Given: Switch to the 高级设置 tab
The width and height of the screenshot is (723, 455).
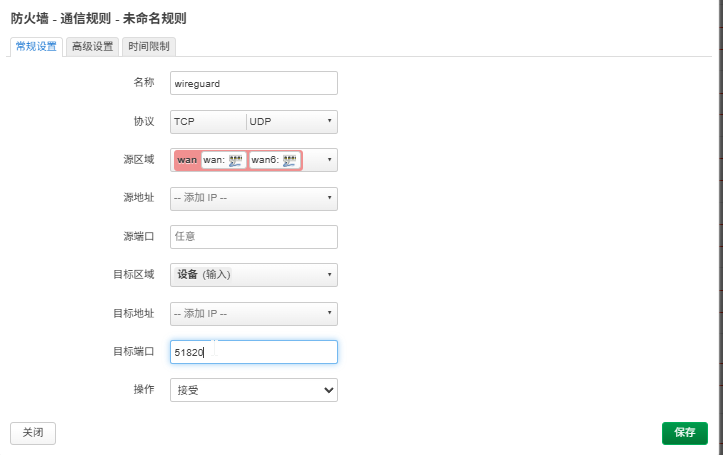Looking at the screenshot, I should (92, 47).
